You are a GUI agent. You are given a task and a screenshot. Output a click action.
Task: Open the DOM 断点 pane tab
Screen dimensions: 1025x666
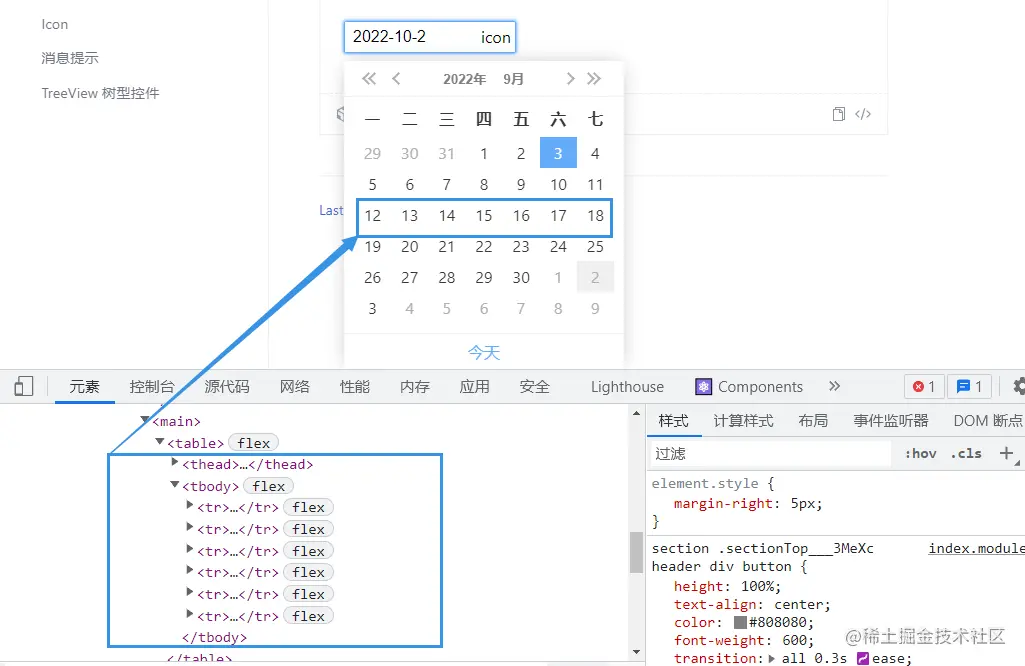click(987, 421)
